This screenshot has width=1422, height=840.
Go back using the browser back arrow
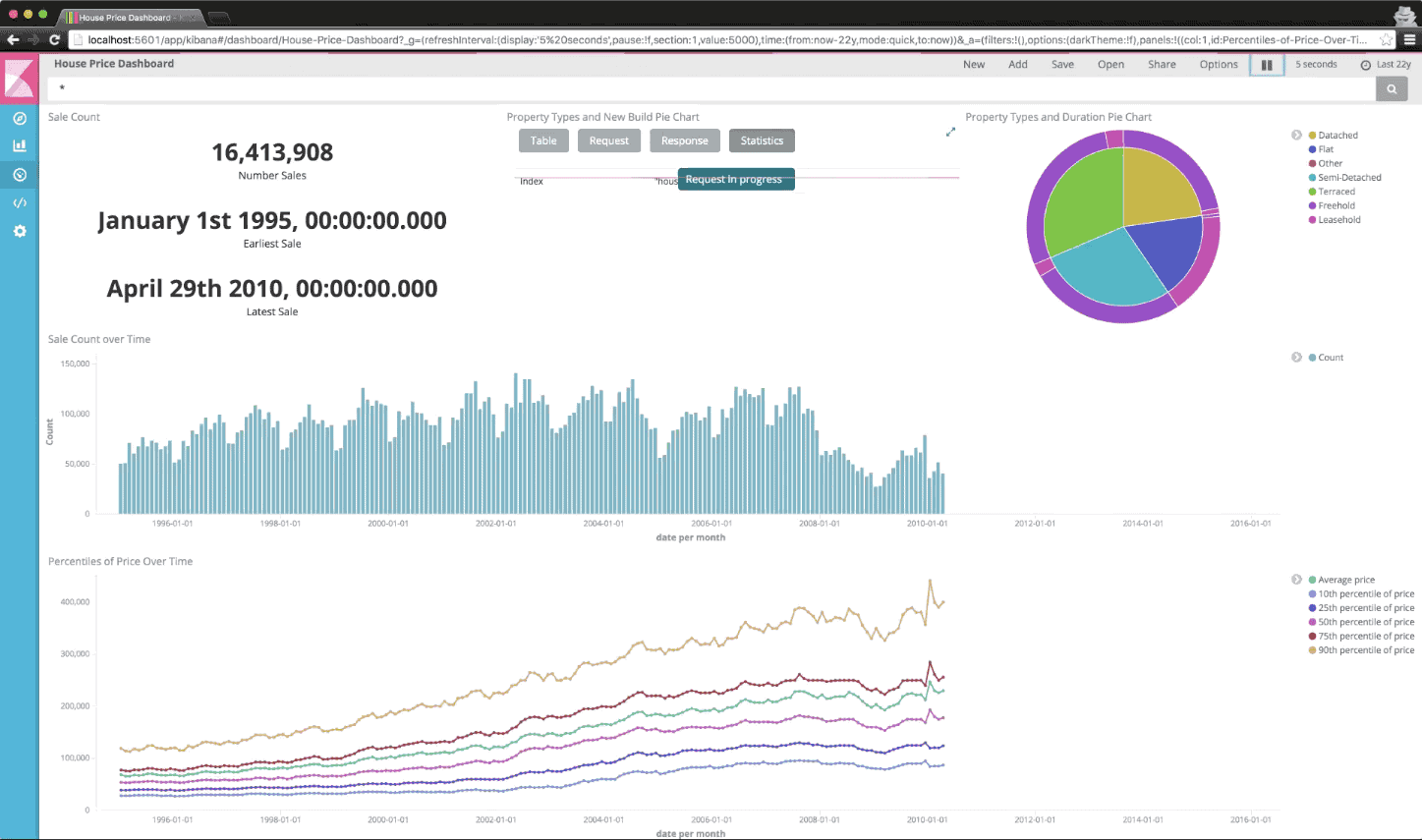click(13, 40)
